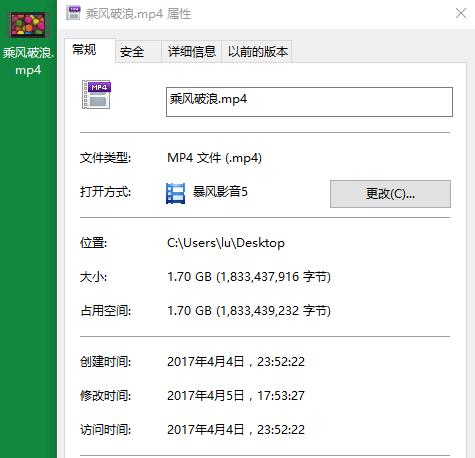The height and width of the screenshot is (458, 475).
Task: Click the file type value MP4 文件 (.mp4)
Action: pyautogui.click(x=214, y=158)
